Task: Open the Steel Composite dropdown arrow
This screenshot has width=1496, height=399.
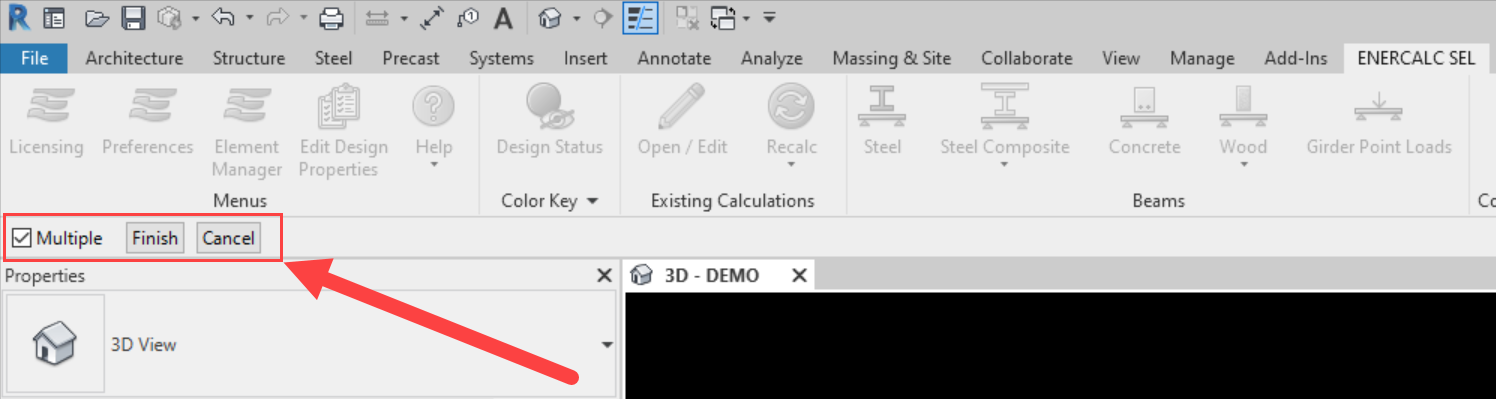Action: pos(1004,165)
